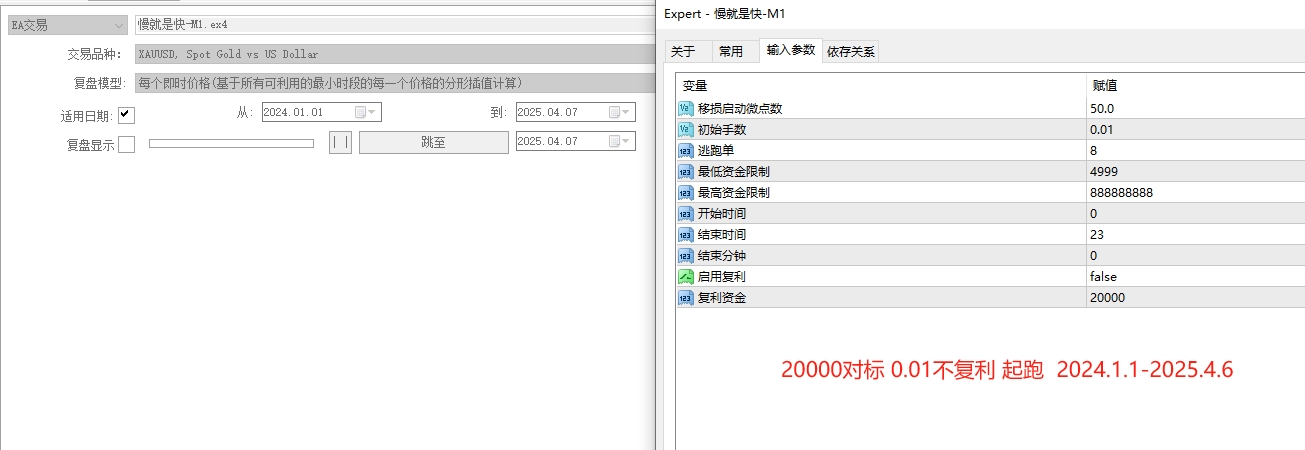1305x450 pixels.
Task: Open the 到 2025.04.07 date picker
Action: (621, 113)
